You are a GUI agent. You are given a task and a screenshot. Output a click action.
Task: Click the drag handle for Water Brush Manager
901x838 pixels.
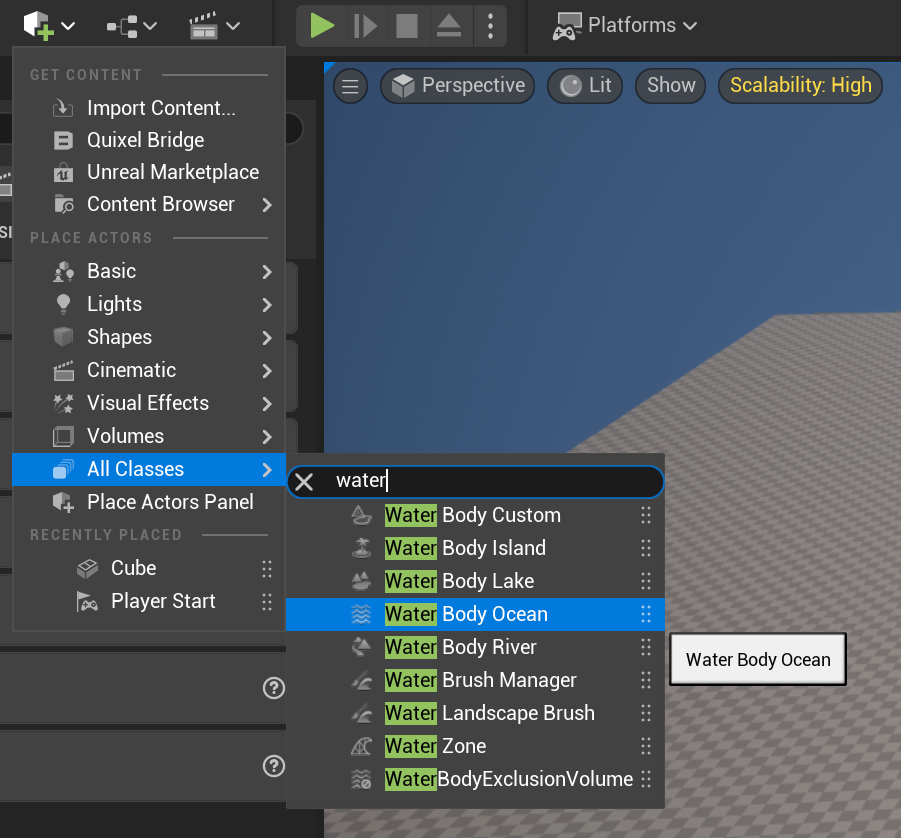(646, 681)
